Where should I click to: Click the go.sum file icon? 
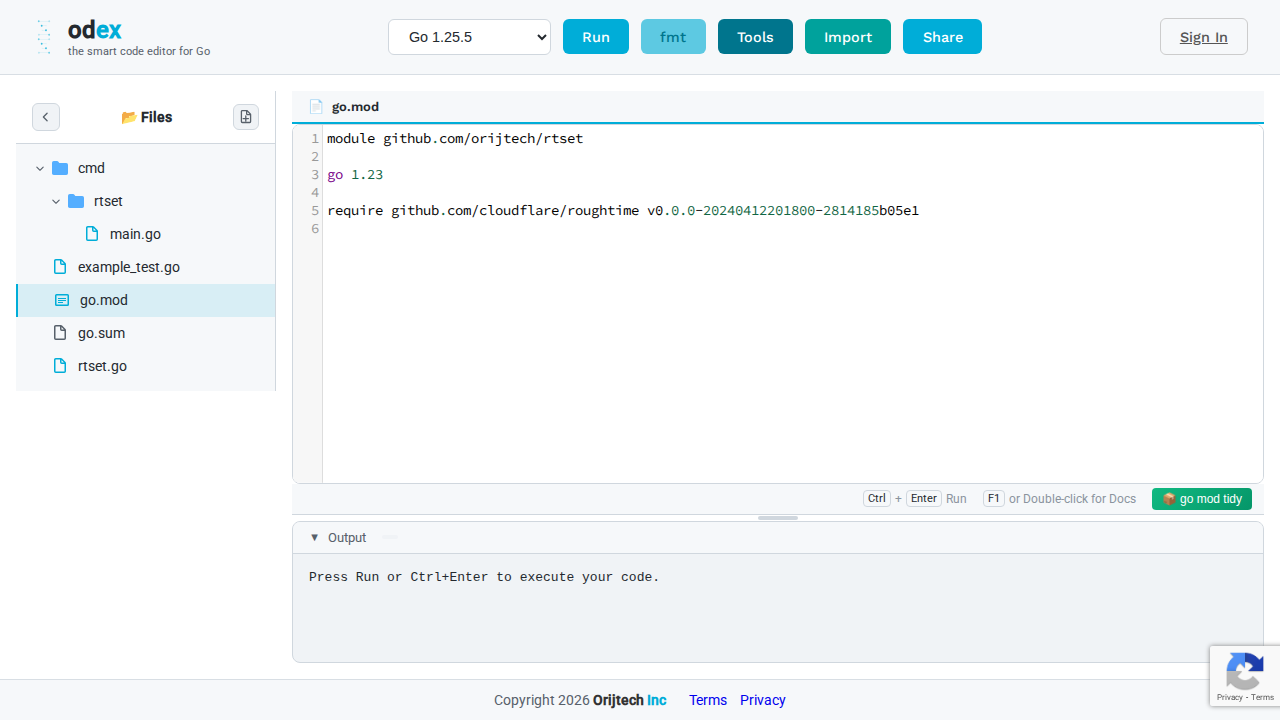pos(60,333)
